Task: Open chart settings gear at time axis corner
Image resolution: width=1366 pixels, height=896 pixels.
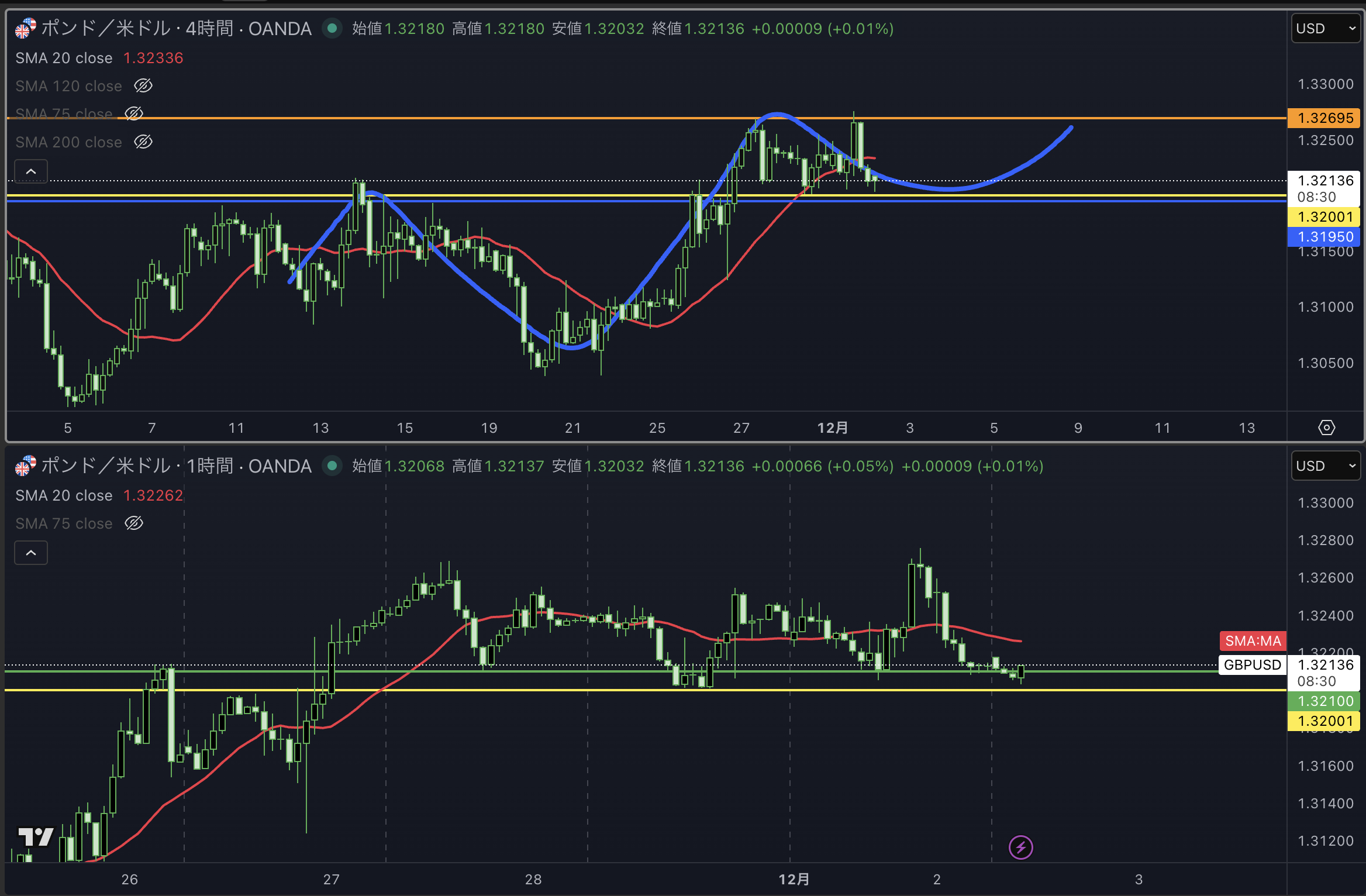Action: [1326, 428]
